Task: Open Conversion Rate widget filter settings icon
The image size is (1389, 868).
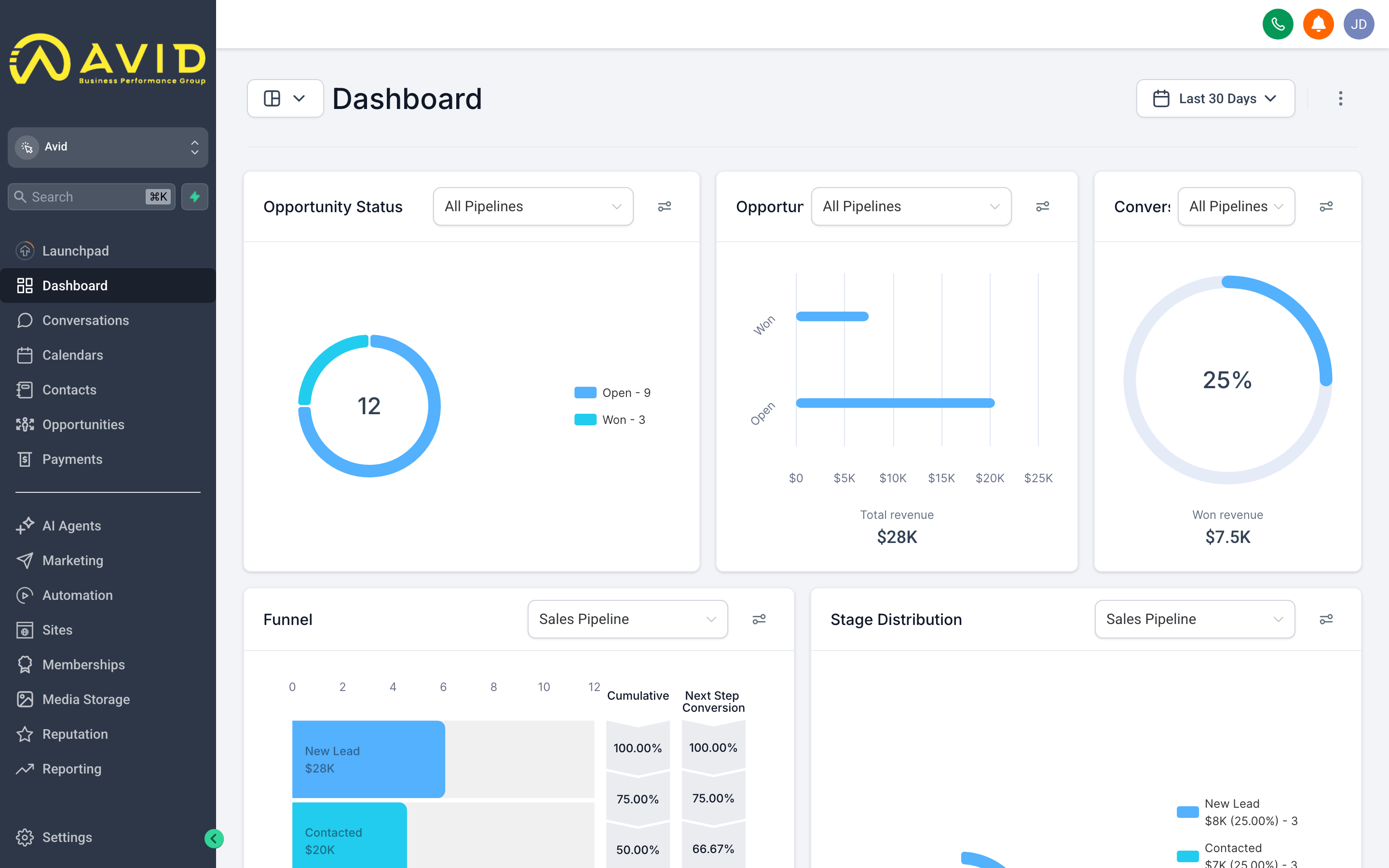Action: (x=1326, y=206)
